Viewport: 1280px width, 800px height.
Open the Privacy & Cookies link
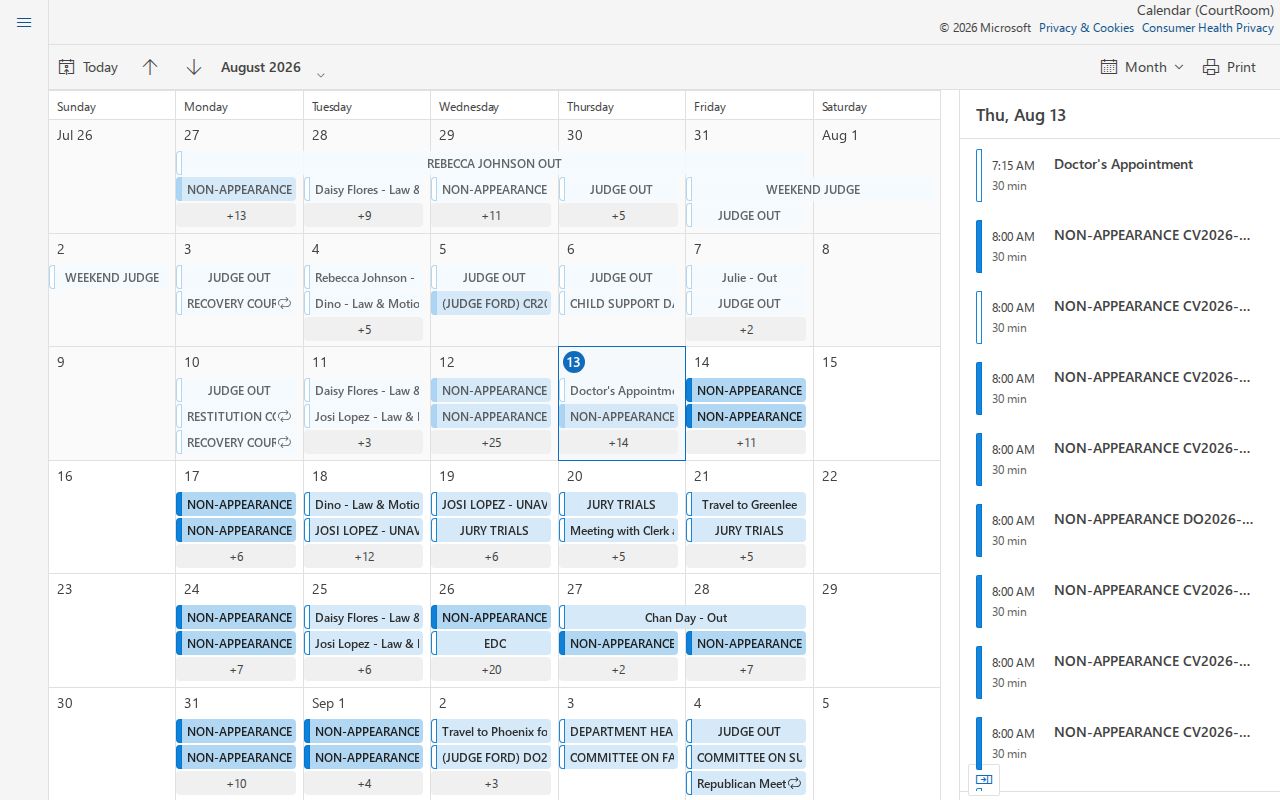1086,28
